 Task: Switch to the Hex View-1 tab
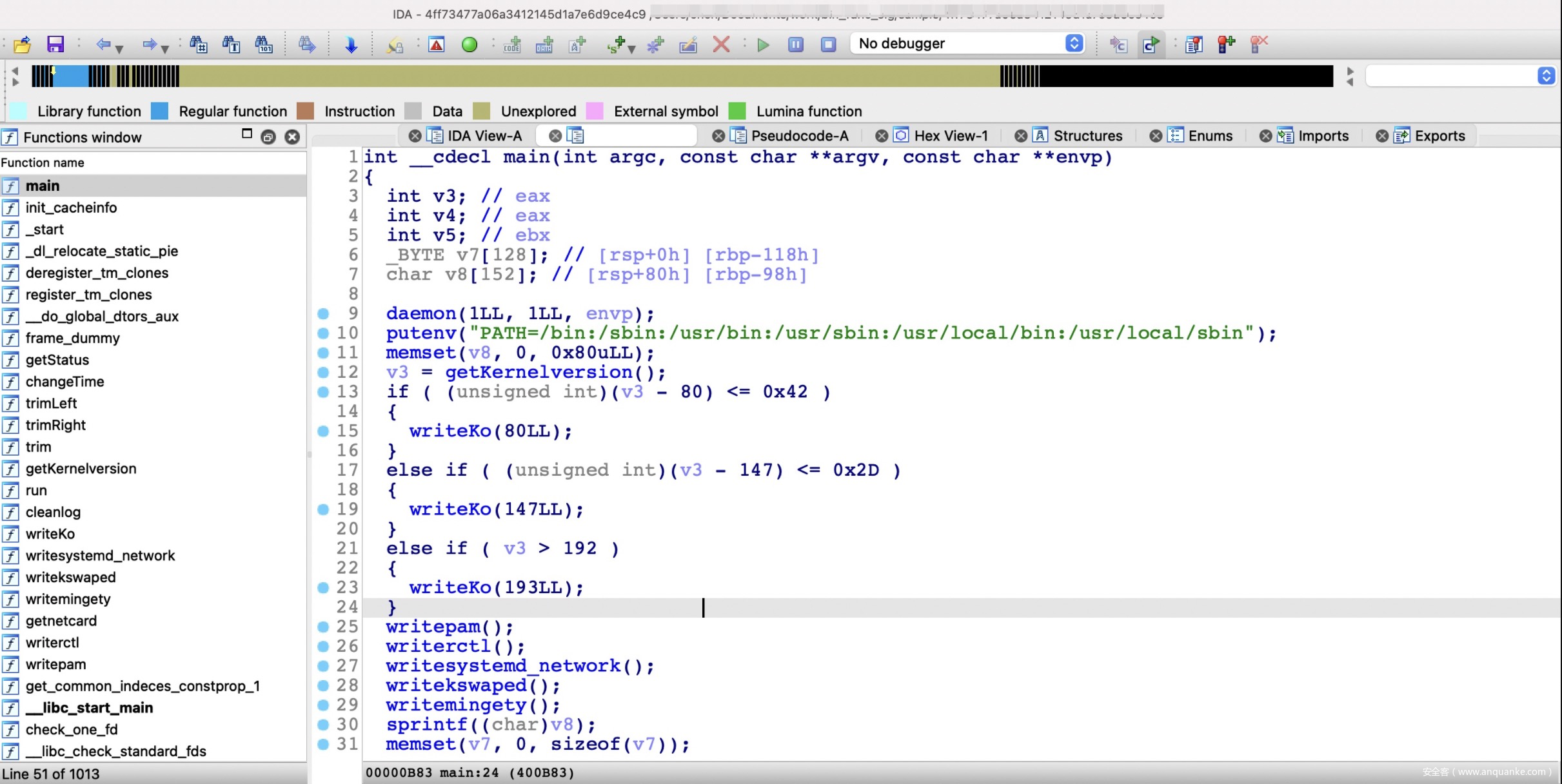point(950,136)
